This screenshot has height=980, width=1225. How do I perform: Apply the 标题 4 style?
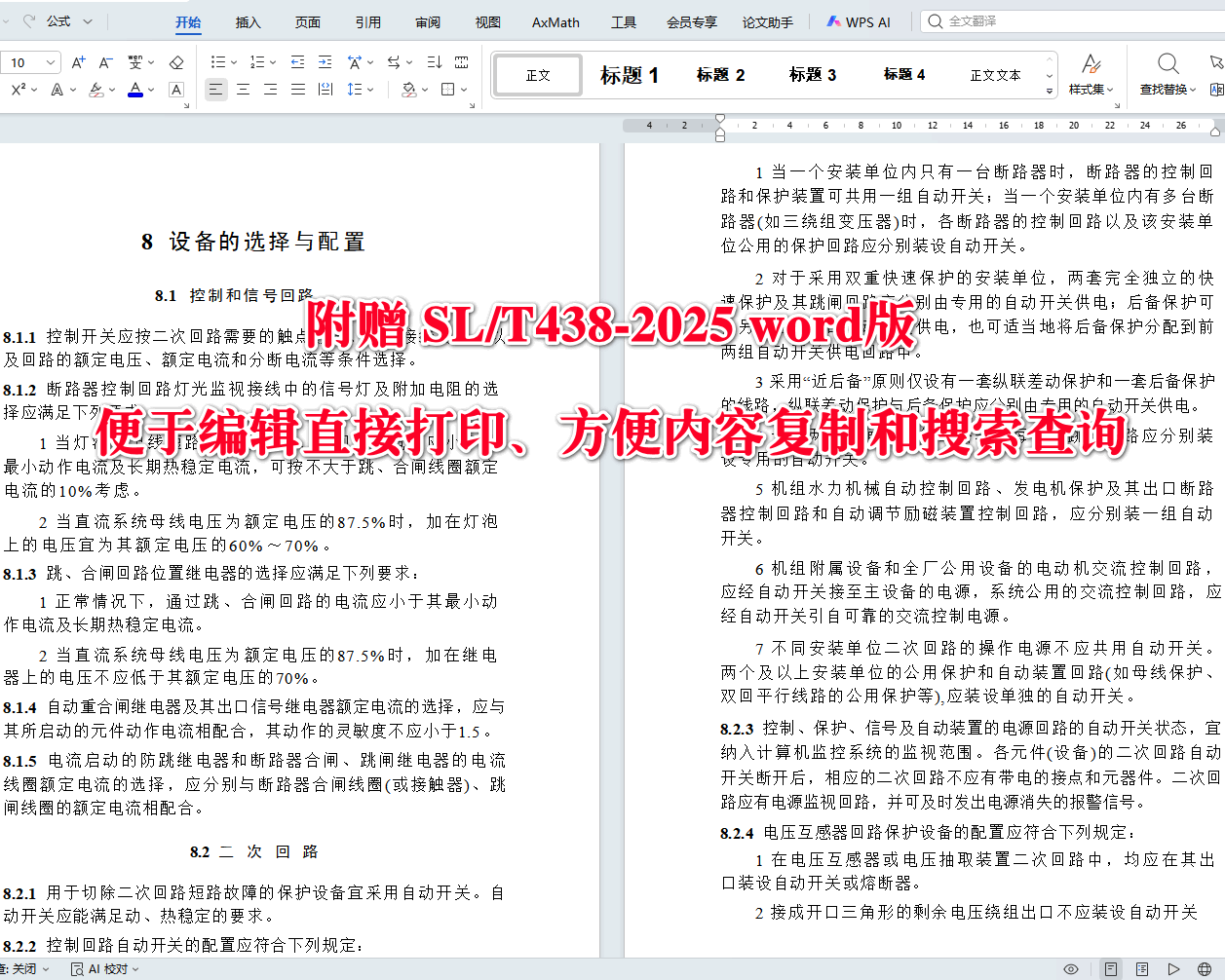click(904, 75)
